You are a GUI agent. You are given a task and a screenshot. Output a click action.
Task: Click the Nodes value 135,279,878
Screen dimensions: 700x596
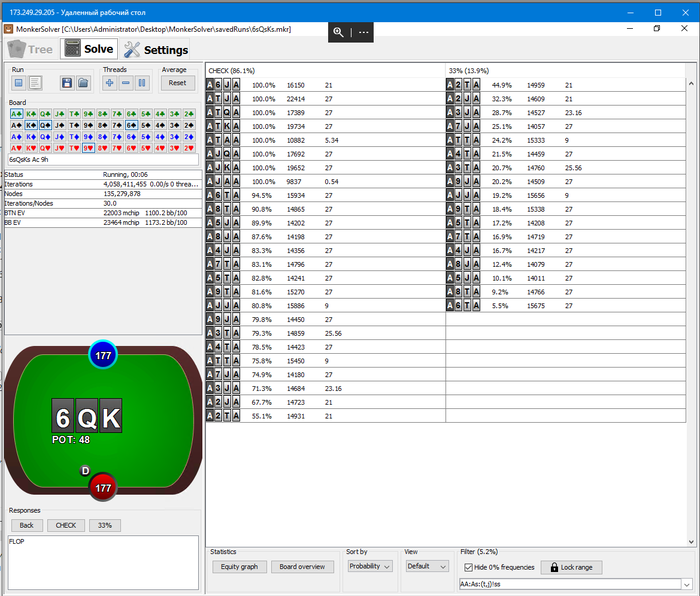122,194
